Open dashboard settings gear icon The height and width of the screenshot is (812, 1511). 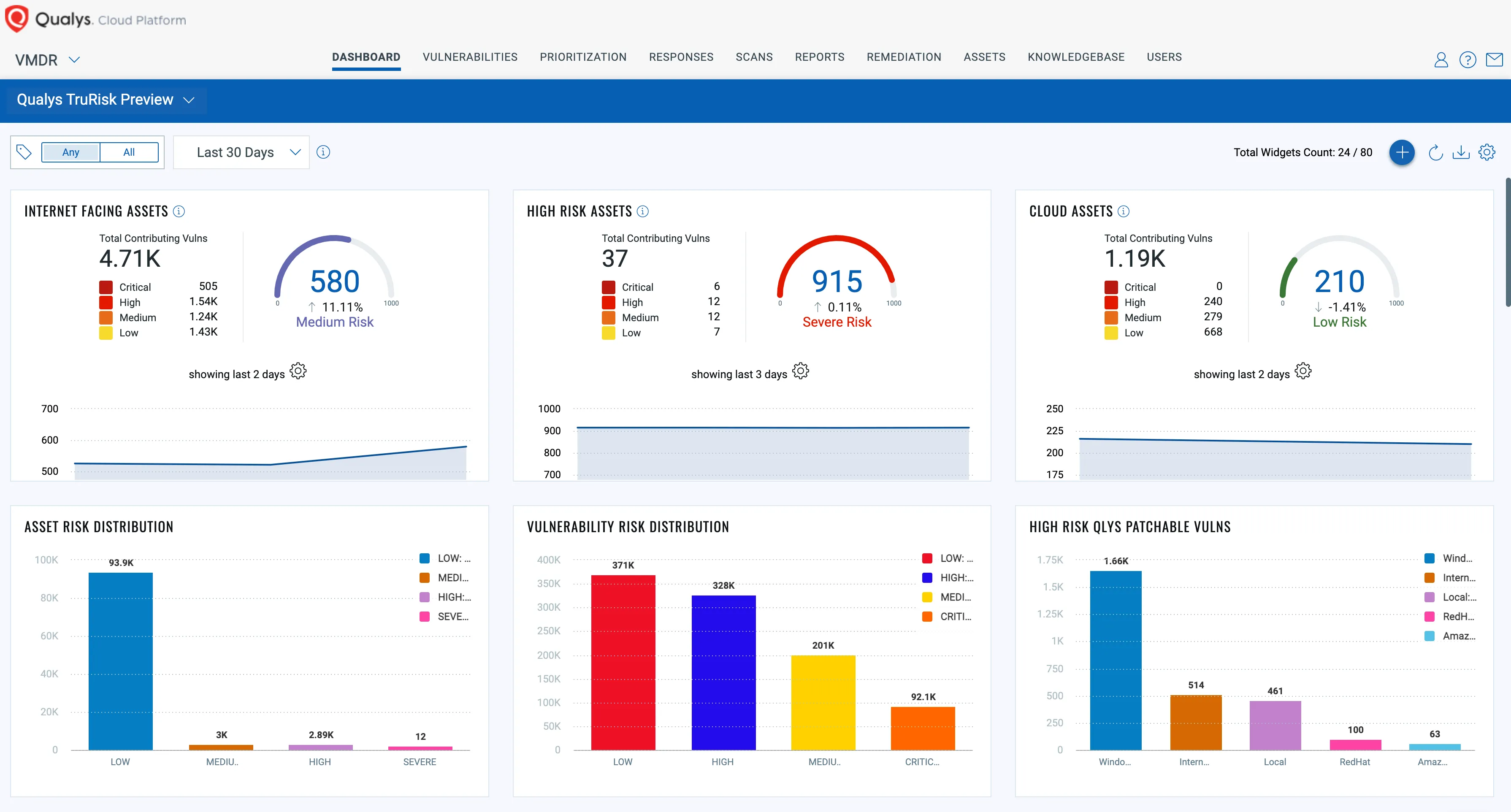click(1487, 152)
